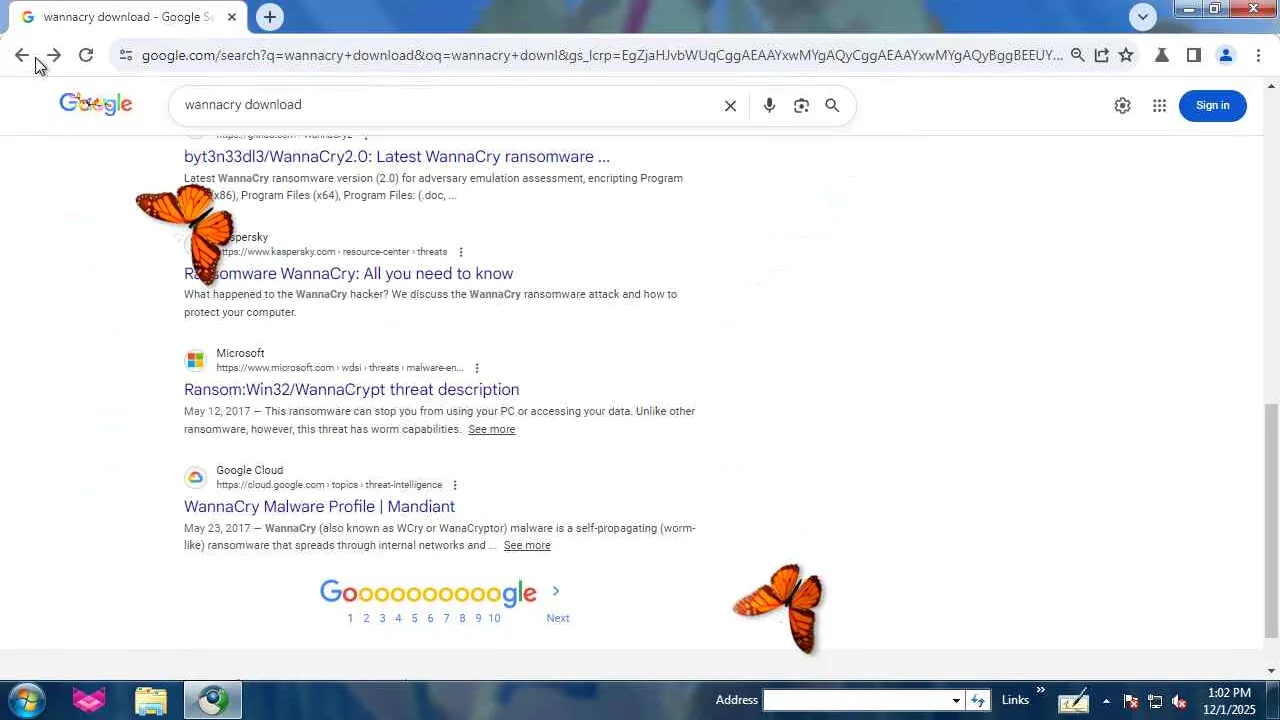Click the Google Cloud favicon in results
The image size is (1280, 720).
(x=195, y=477)
